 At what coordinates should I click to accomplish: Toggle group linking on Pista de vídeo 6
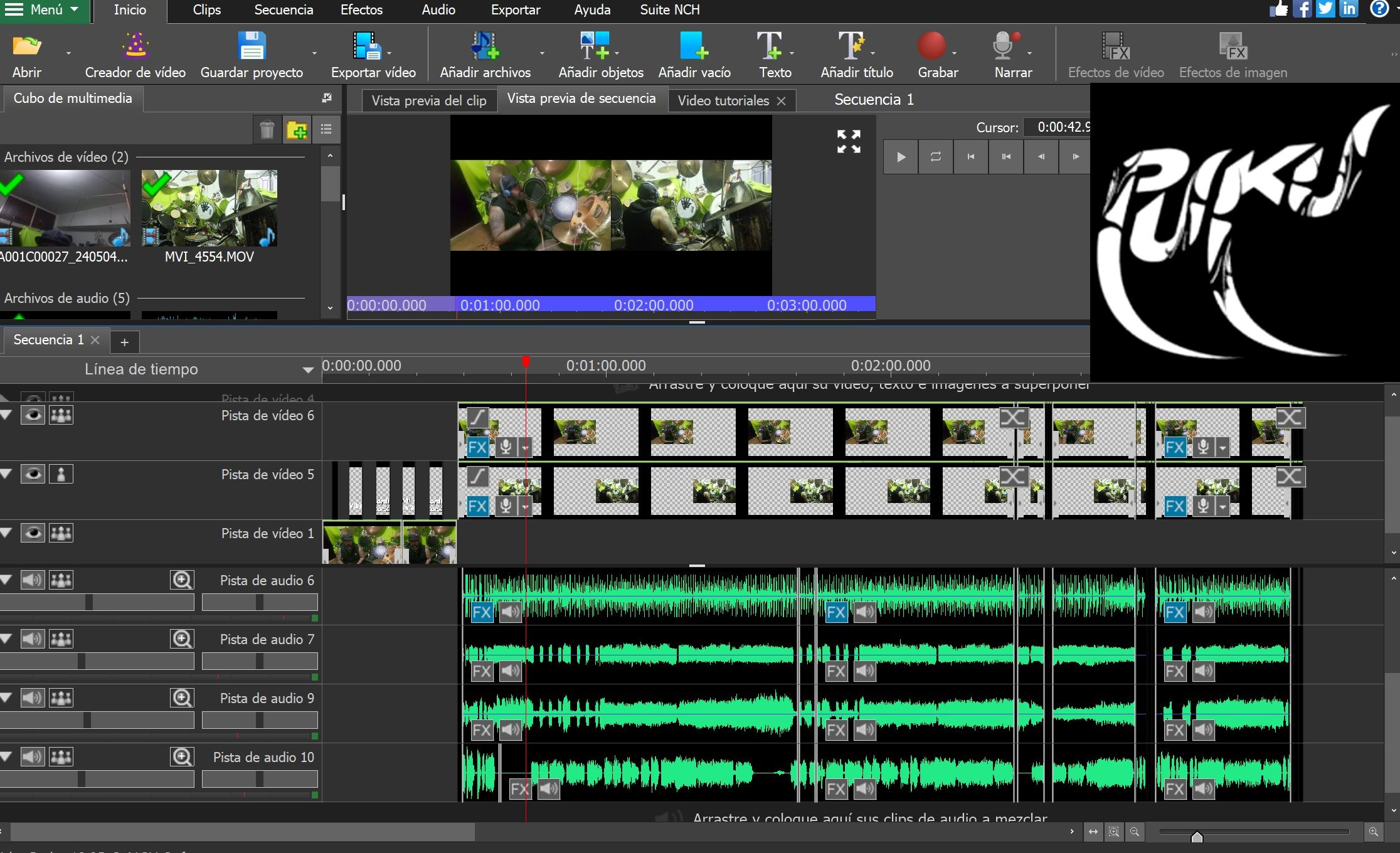point(61,415)
